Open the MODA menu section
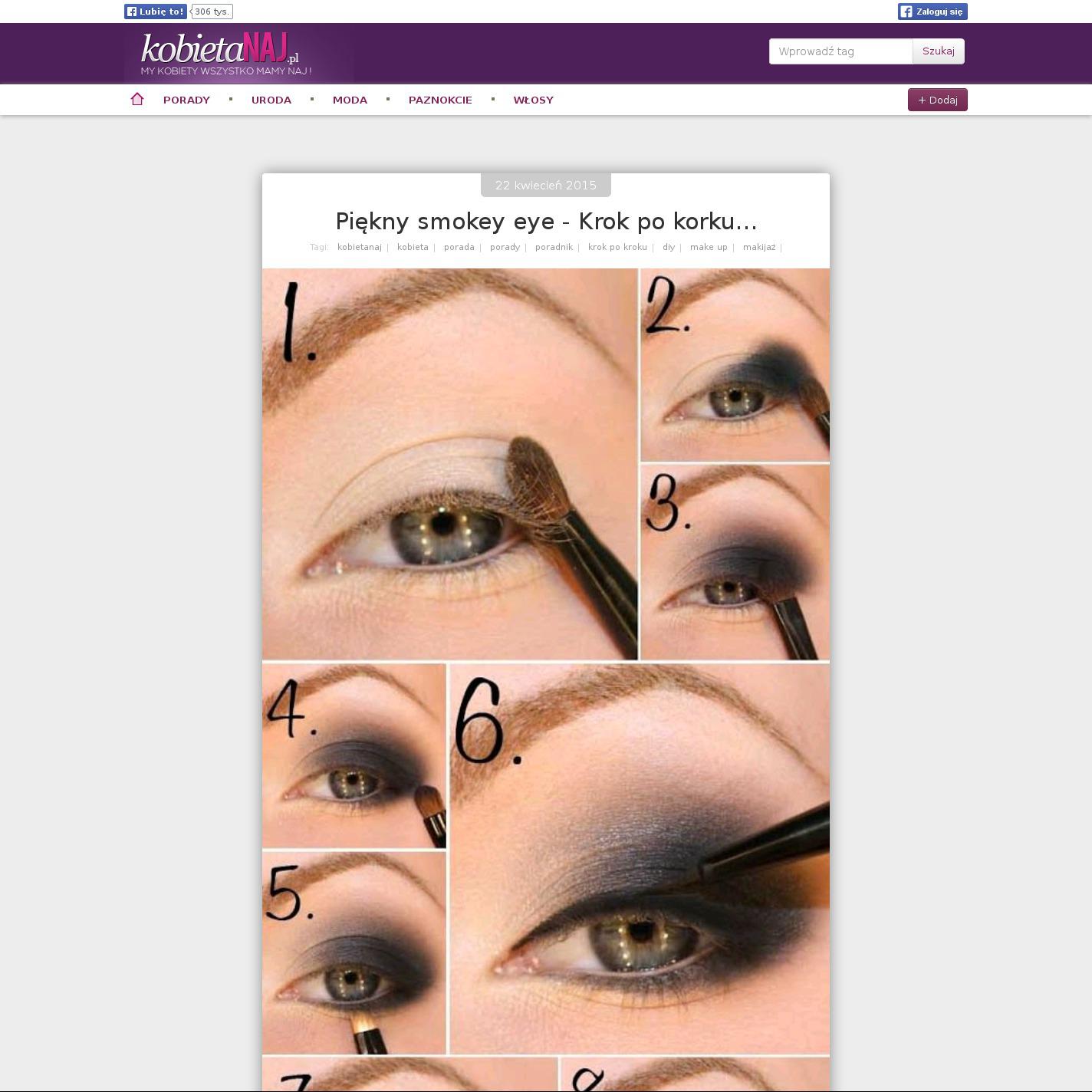1092x1092 pixels. (x=350, y=100)
